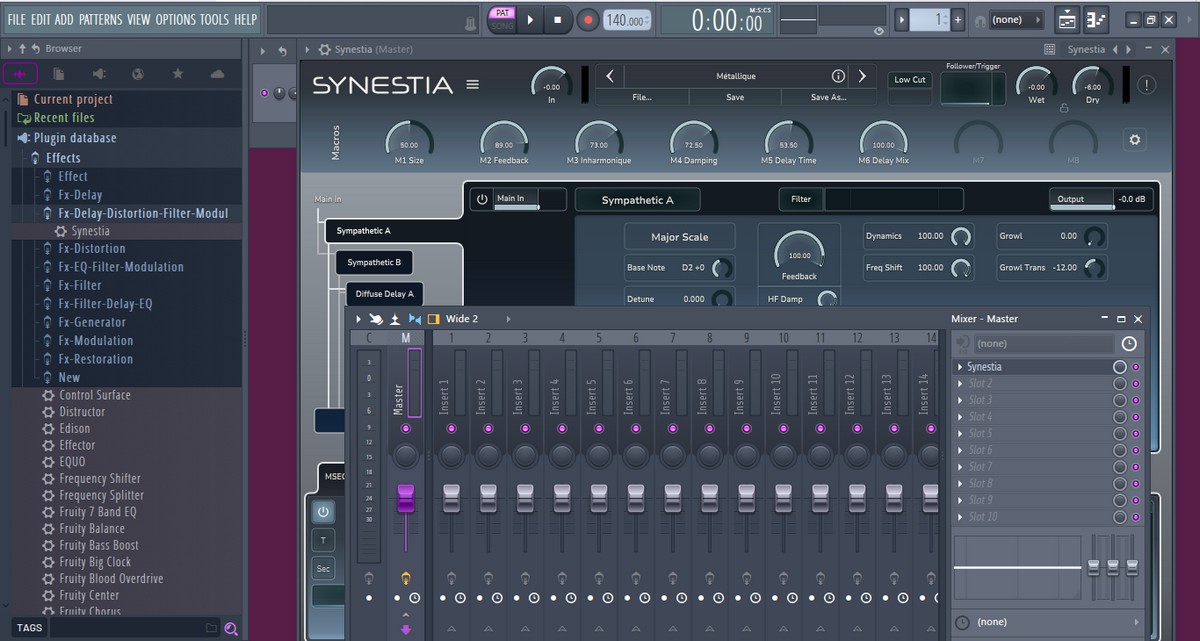Open Synestia hamburger menu icon
Viewport: 1200px width, 641px height.
point(473,85)
